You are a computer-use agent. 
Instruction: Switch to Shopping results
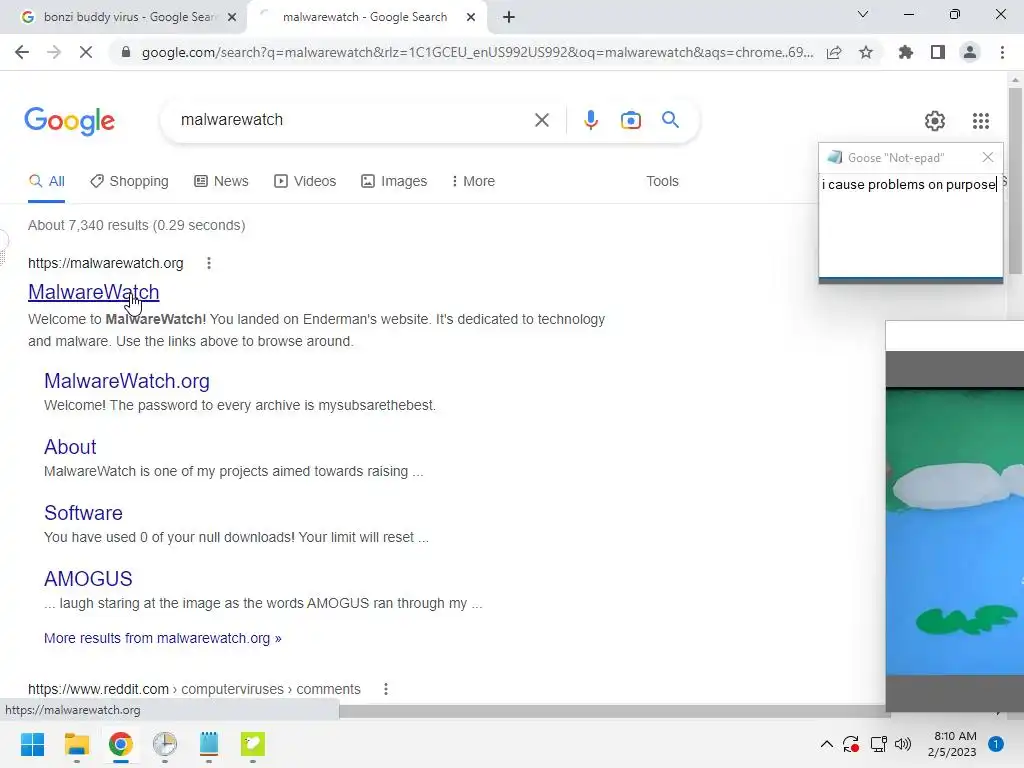pyautogui.click(x=129, y=182)
